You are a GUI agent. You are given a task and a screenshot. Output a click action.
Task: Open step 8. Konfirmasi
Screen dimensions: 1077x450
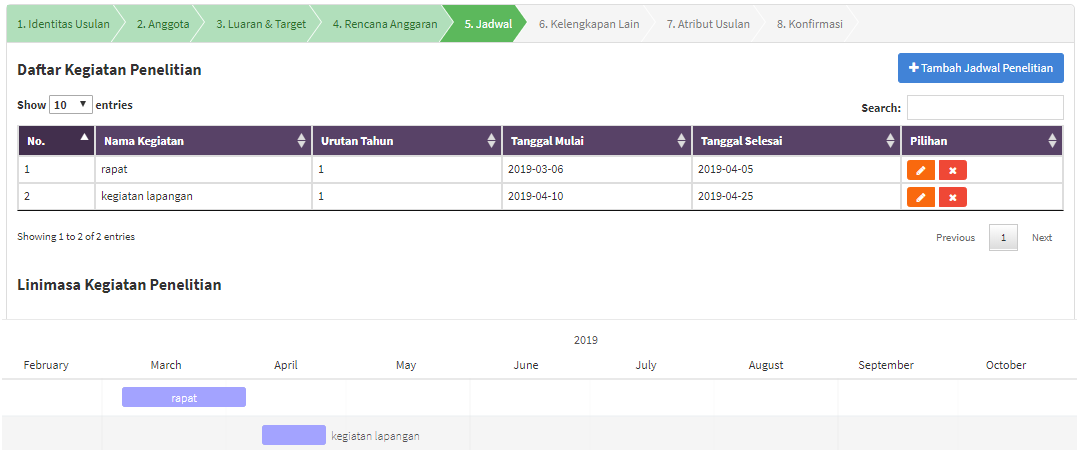click(x=809, y=24)
